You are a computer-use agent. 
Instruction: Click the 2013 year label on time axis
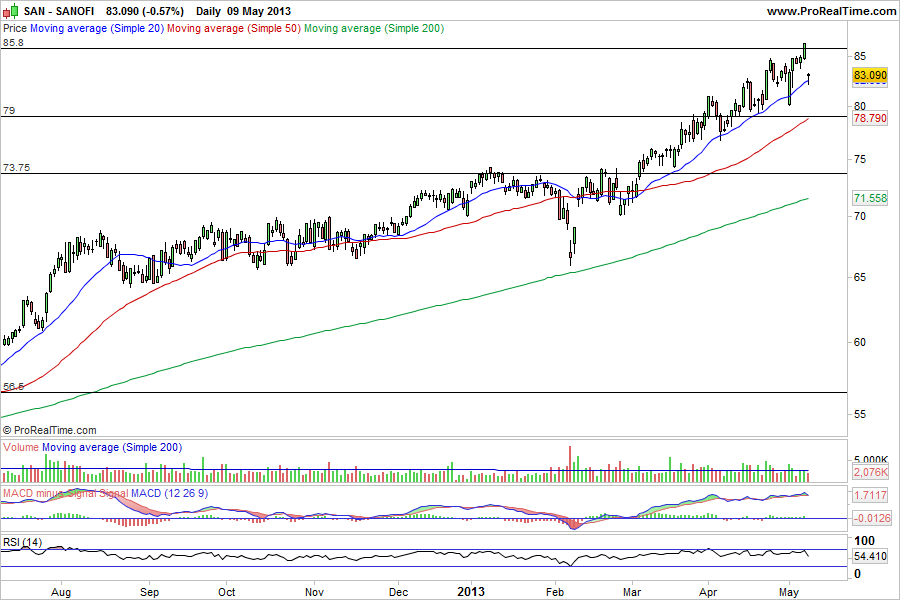[471, 591]
